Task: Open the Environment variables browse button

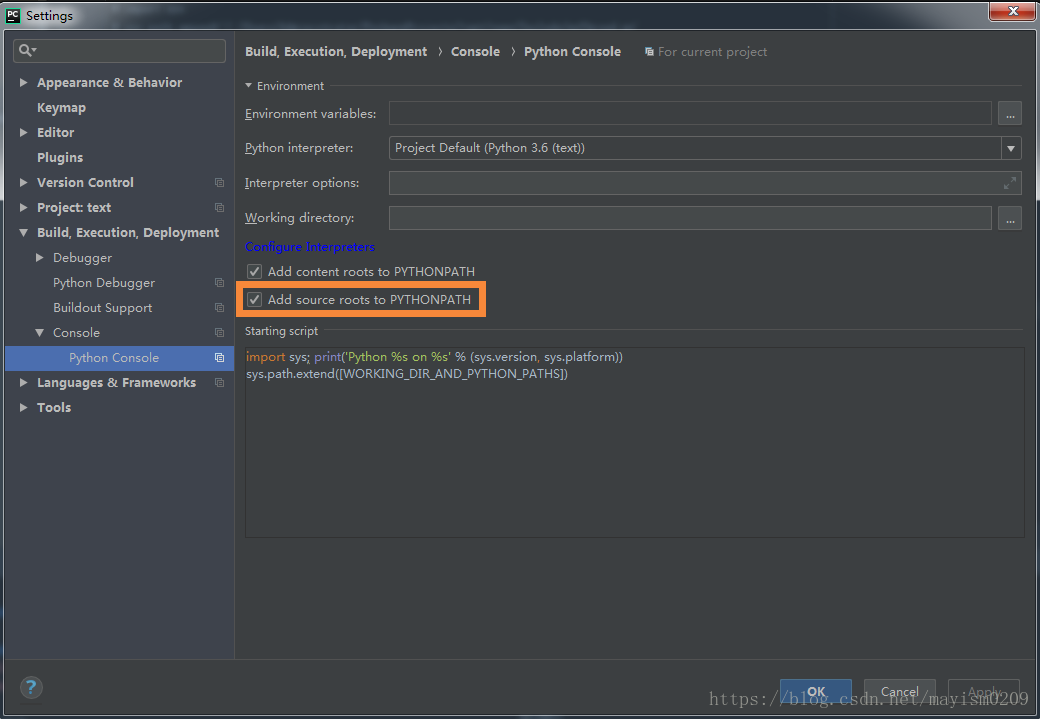Action: [x=1009, y=113]
